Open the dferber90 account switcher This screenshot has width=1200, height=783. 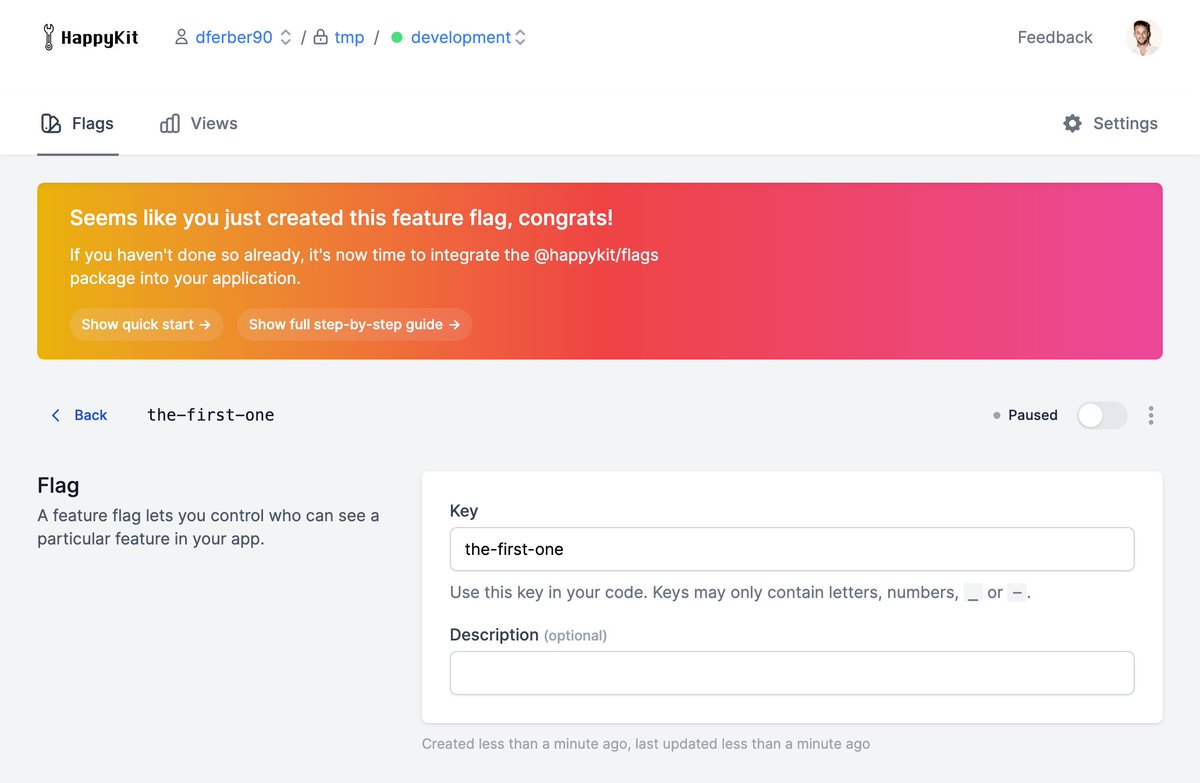pyautogui.click(x=233, y=38)
